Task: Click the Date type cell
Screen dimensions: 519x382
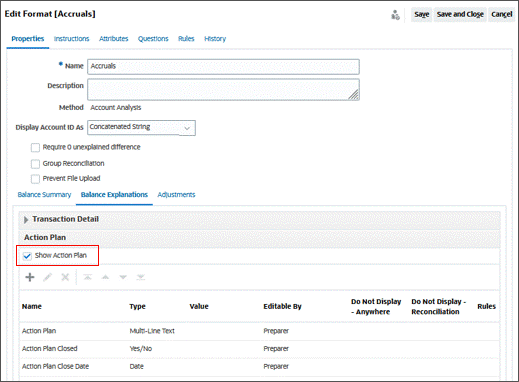Action: click(136, 366)
